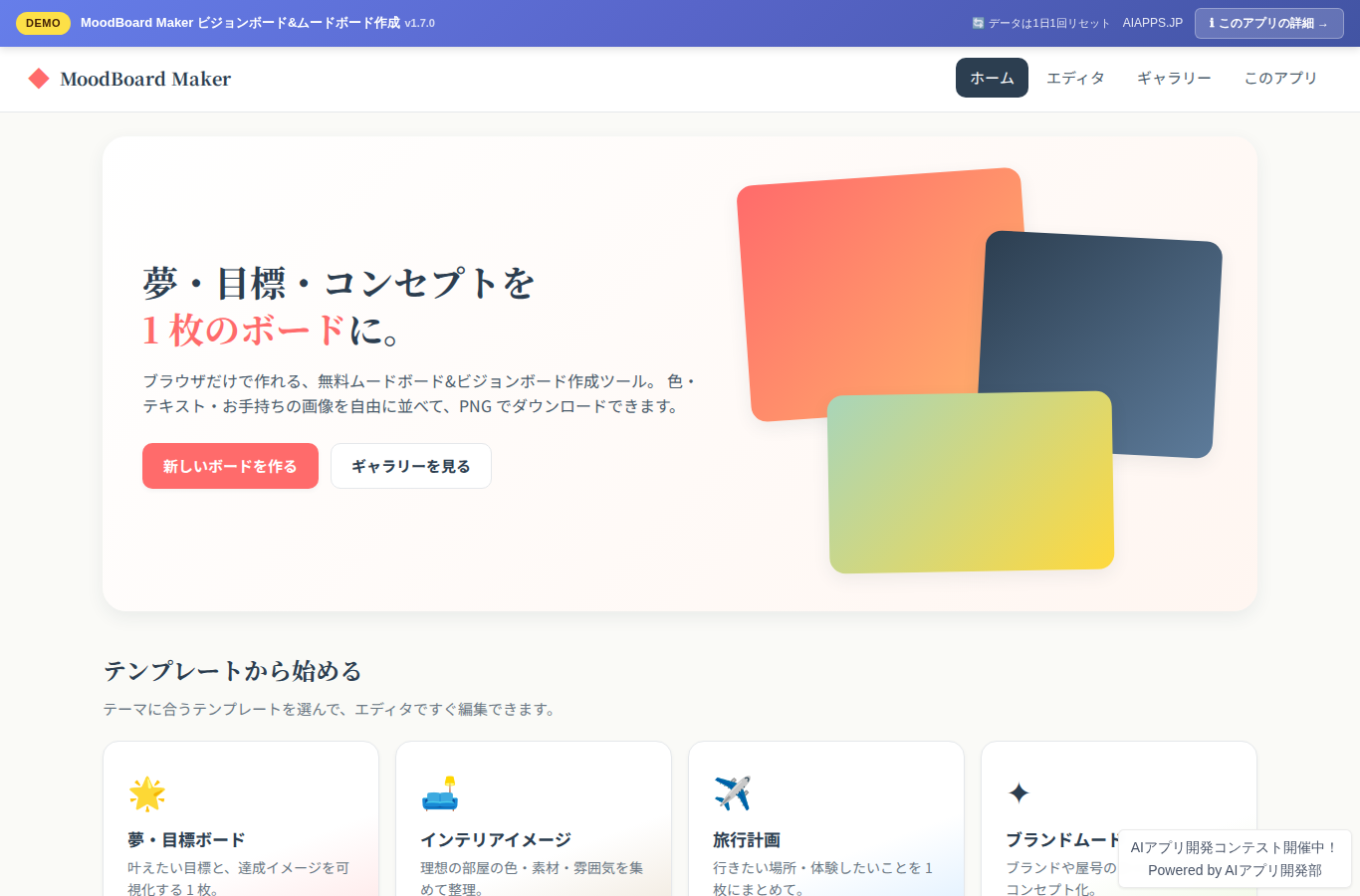The width and height of the screenshot is (1360, 896).
Task: Click 行きたい場所 description on travel card
Action: click(x=823, y=878)
